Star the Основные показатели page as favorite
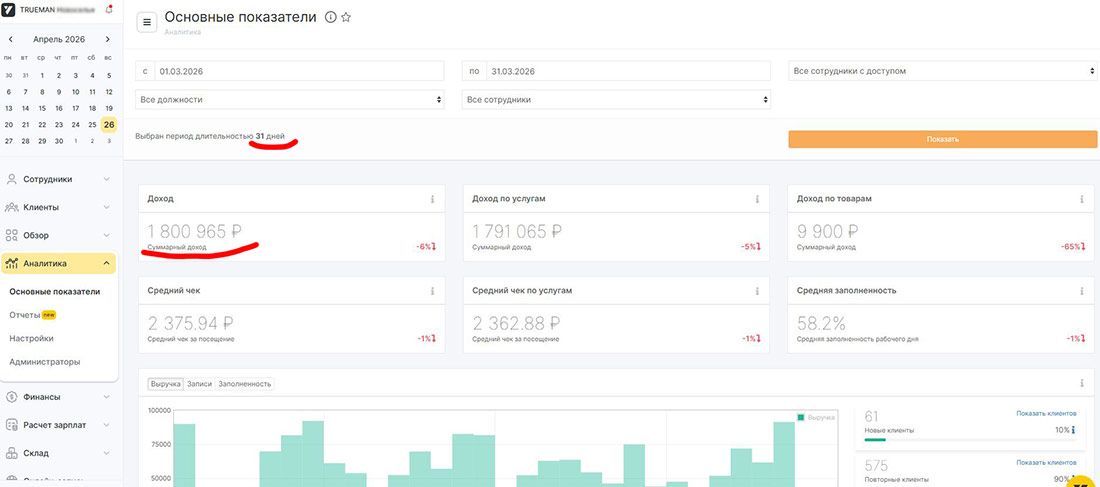Screen dimensions: 1100x487 (346, 18)
